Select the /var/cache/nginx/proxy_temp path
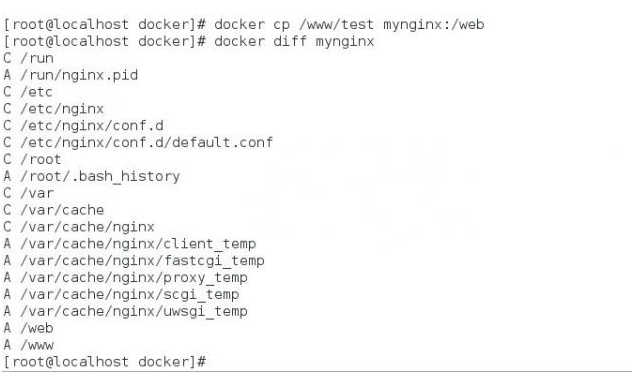This screenshot has width=639, height=383. [134, 277]
